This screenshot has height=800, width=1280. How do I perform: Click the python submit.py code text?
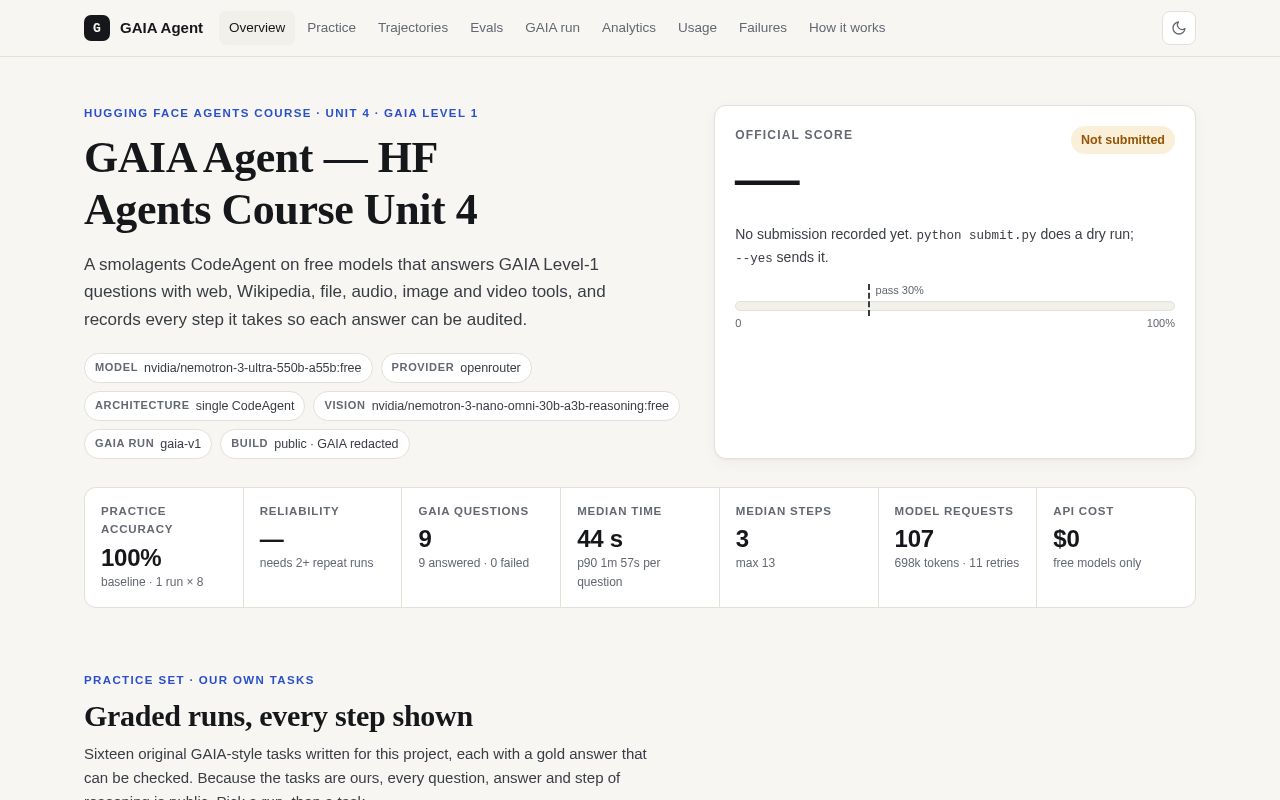pos(976,235)
